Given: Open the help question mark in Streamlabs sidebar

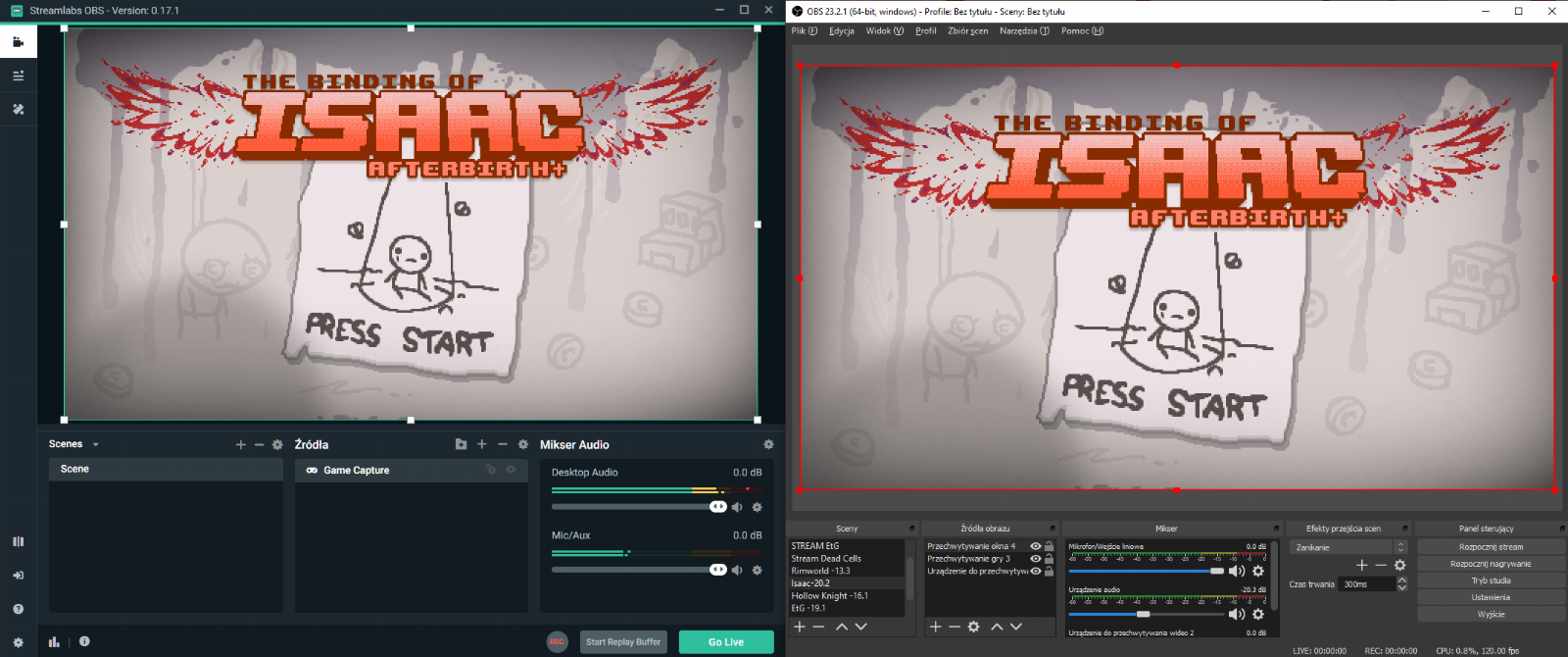Looking at the screenshot, I should coord(18,609).
